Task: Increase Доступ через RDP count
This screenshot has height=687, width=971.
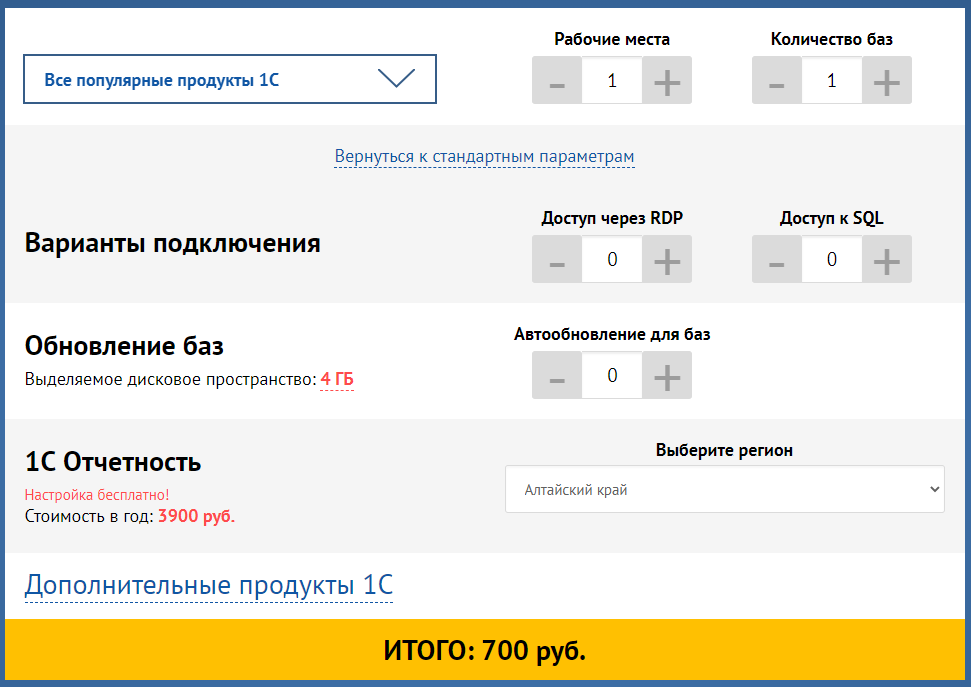Action: click(x=666, y=259)
